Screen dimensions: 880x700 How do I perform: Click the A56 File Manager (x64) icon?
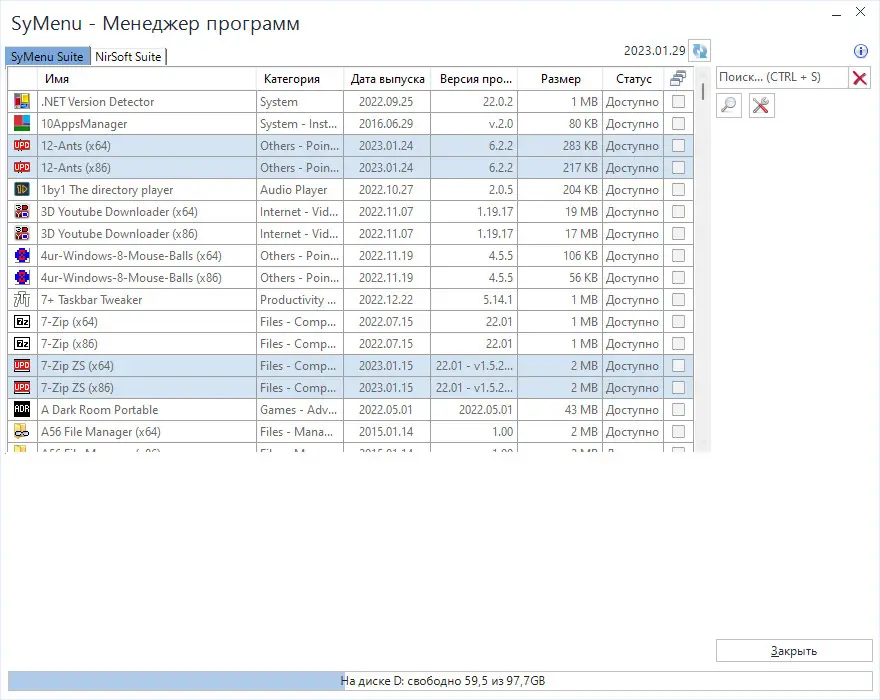[x=22, y=432]
